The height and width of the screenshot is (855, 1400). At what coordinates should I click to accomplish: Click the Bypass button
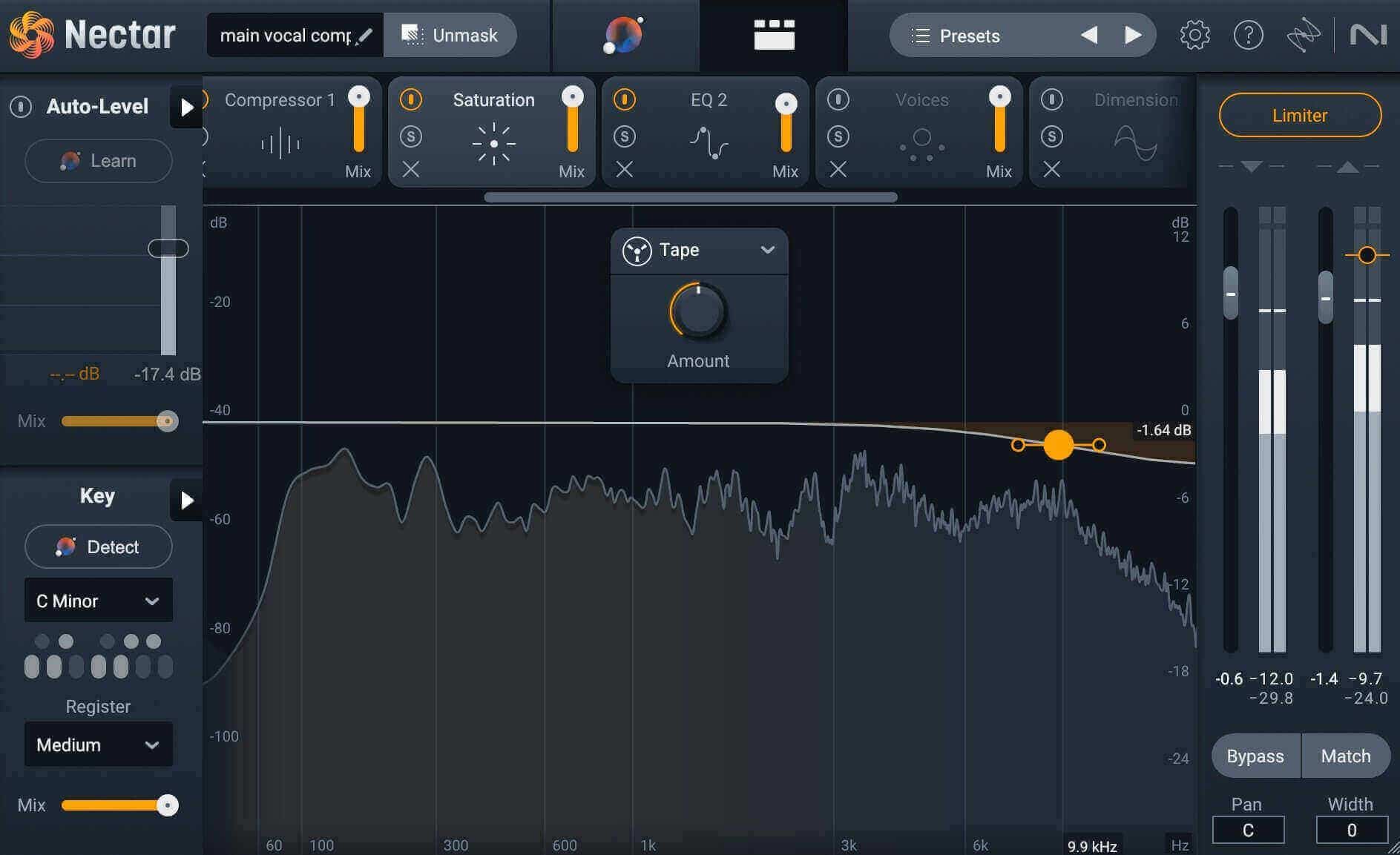[x=1255, y=756]
